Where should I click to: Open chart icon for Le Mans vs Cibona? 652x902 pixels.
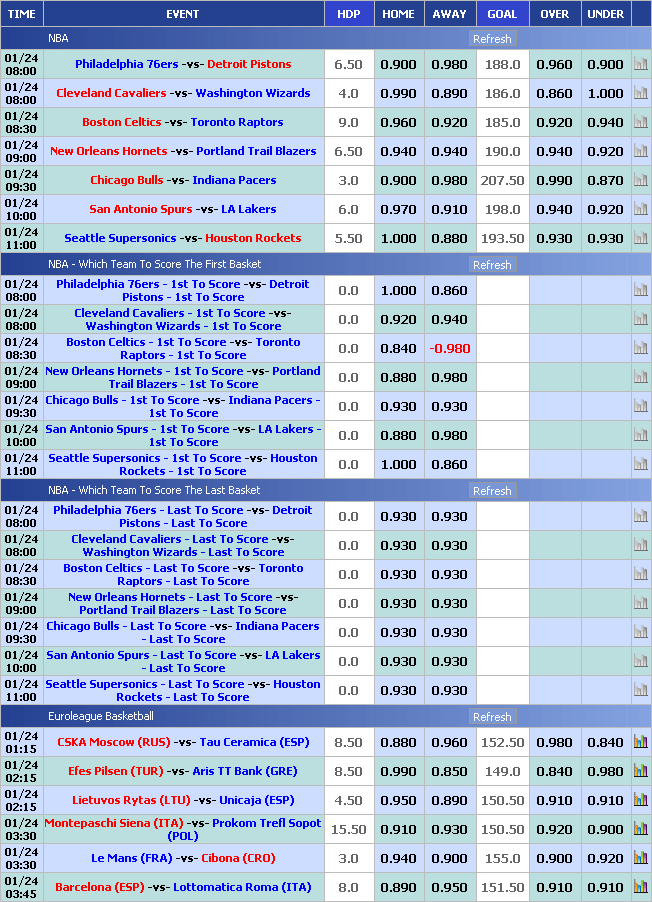point(641,858)
